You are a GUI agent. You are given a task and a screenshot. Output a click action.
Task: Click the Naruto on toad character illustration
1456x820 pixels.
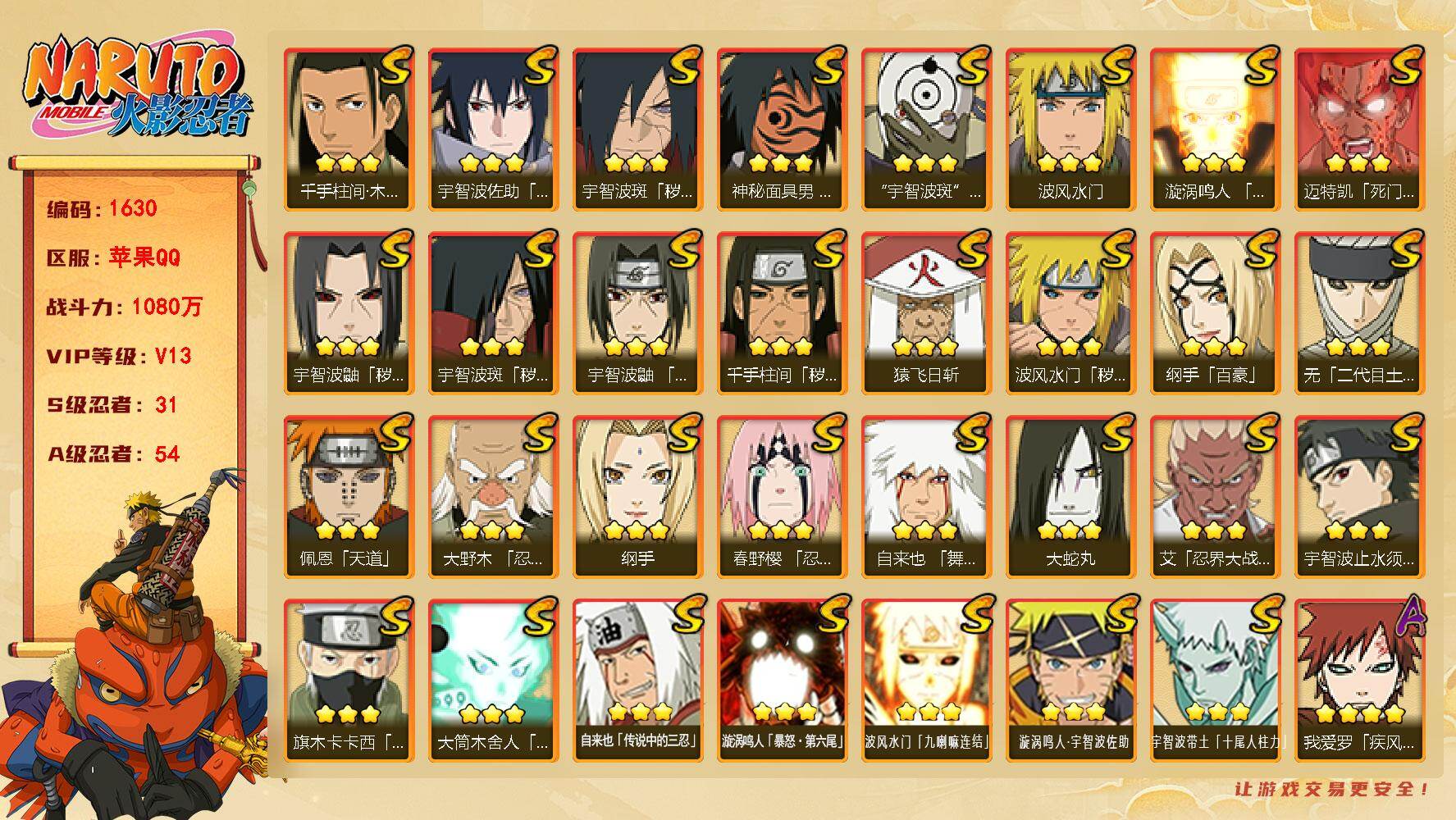click(x=135, y=644)
